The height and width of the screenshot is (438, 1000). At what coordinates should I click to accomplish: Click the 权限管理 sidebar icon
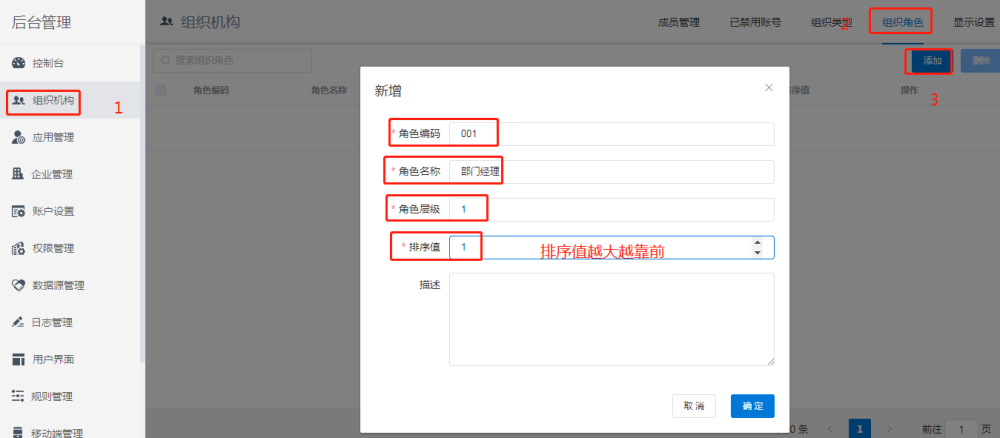coord(18,248)
